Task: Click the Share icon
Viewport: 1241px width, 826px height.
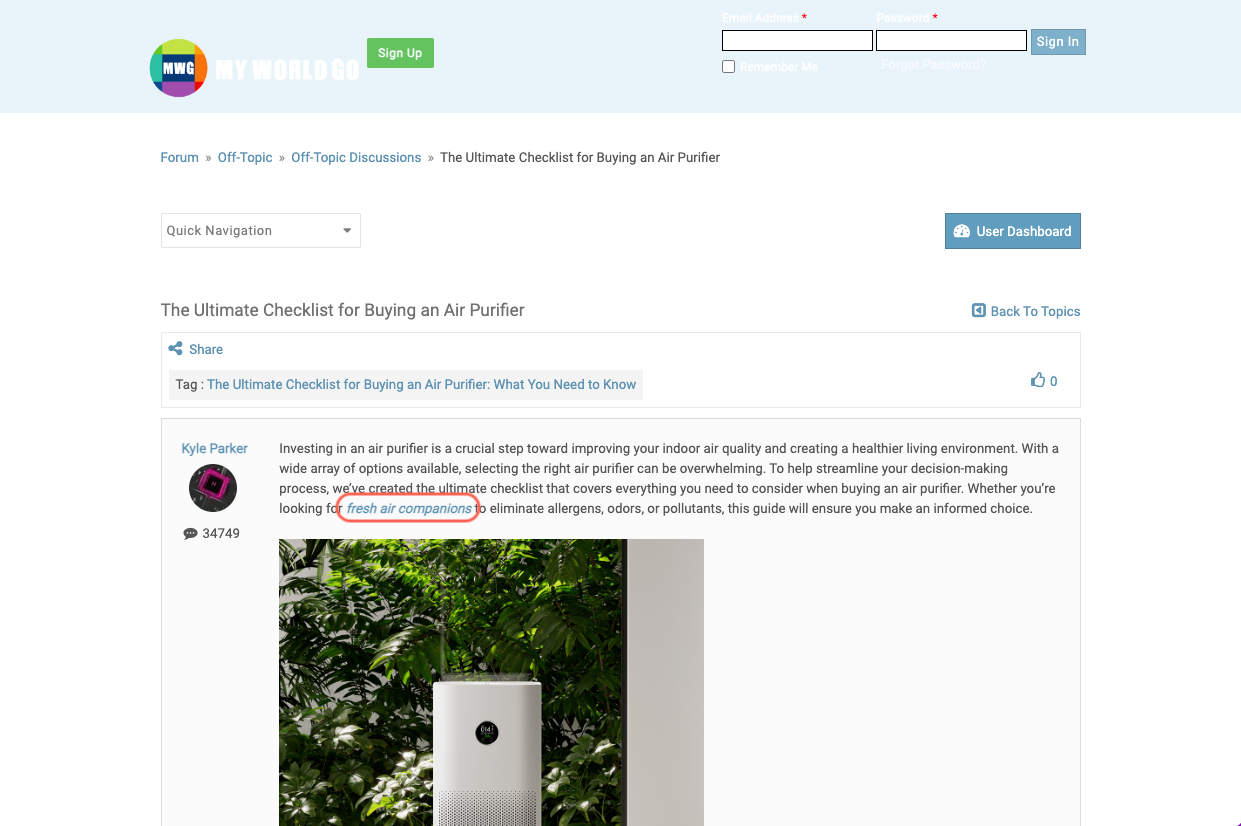Action: pyautogui.click(x=175, y=349)
